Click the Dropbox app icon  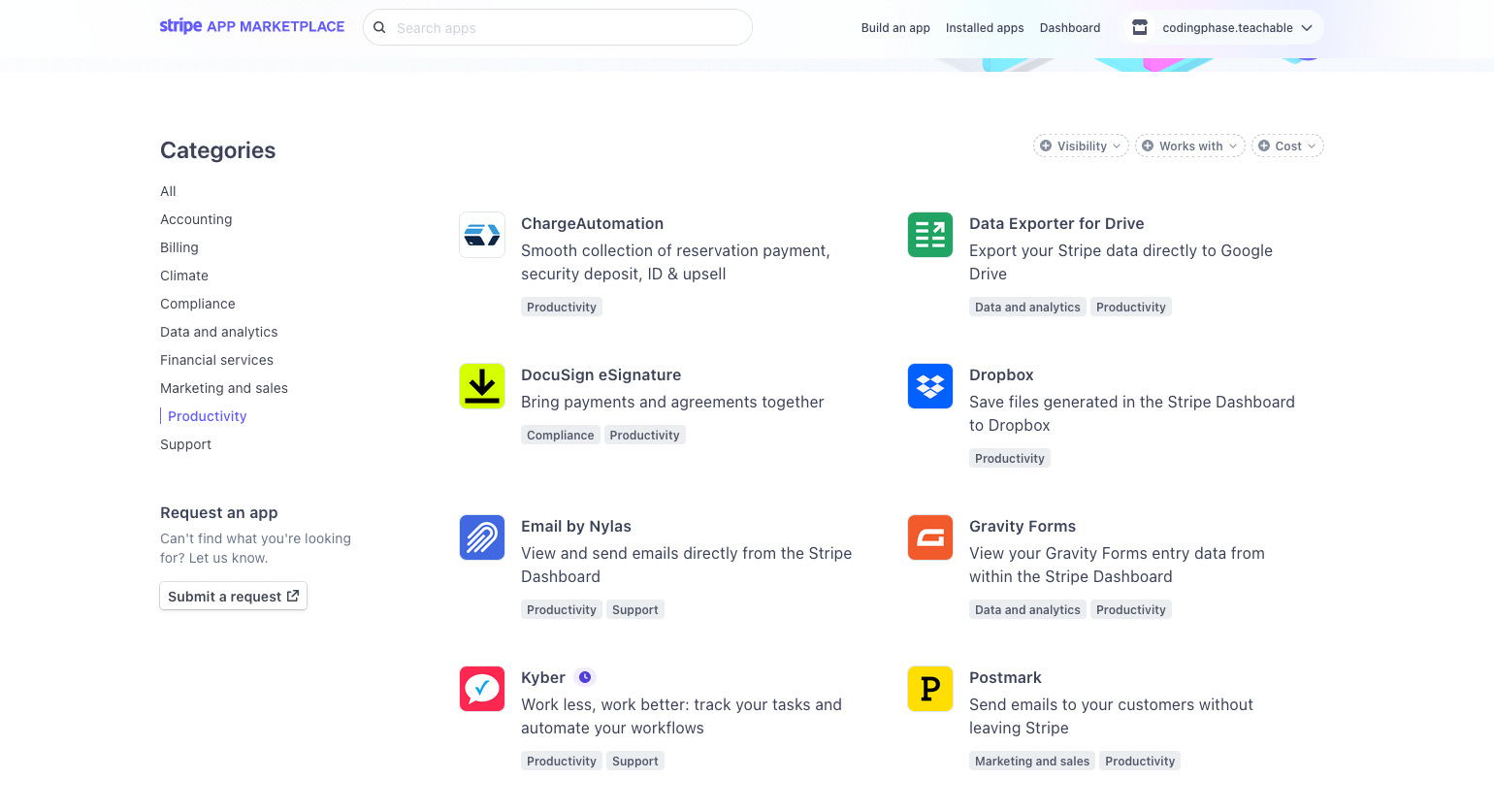point(930,386)
